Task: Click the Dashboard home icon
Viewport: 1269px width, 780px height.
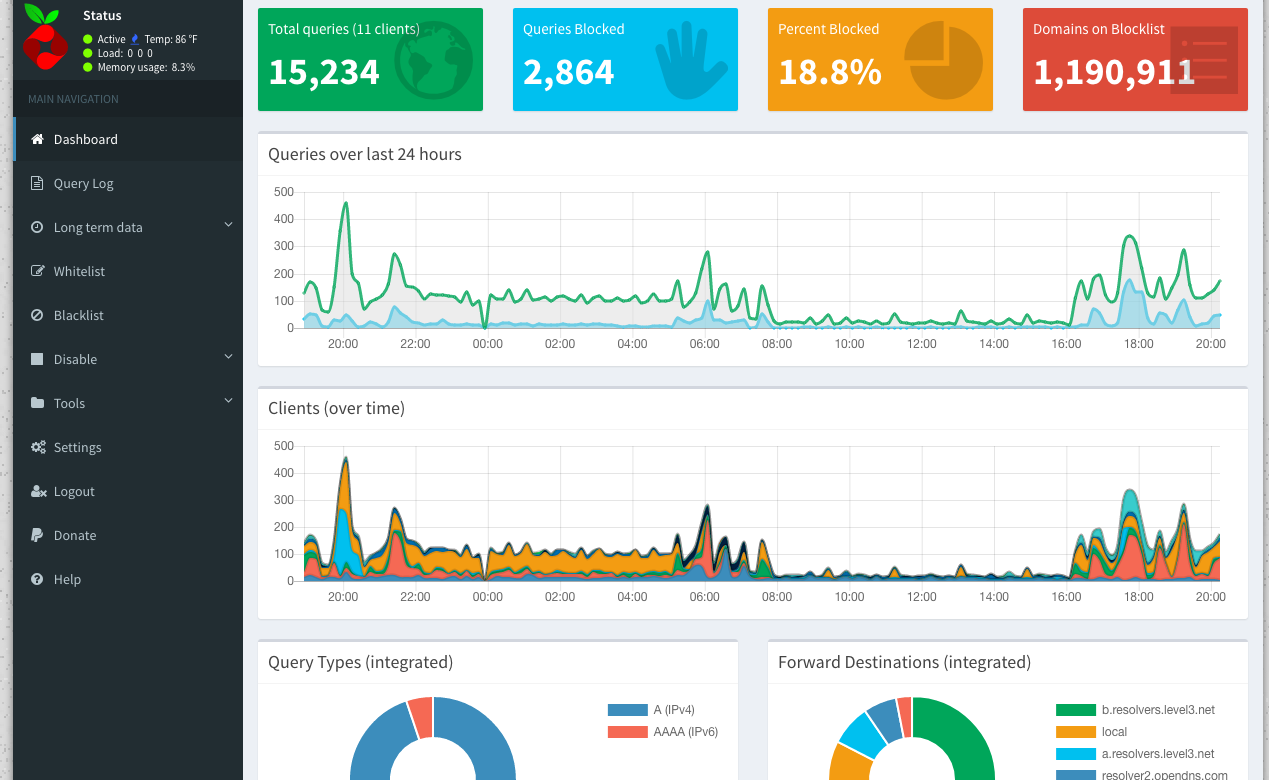Action: coord(38,139)
